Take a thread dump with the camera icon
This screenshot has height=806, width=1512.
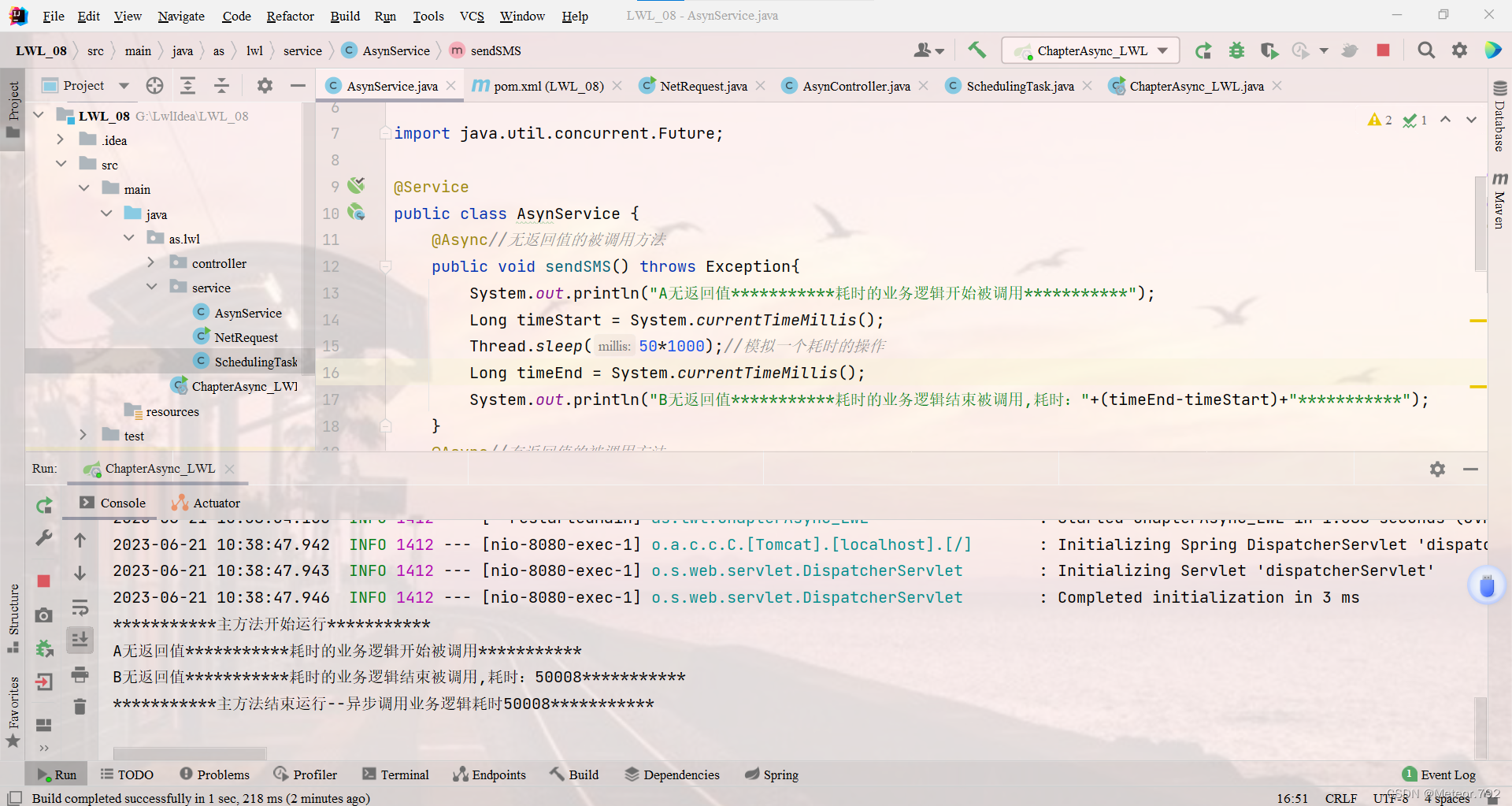43,615
